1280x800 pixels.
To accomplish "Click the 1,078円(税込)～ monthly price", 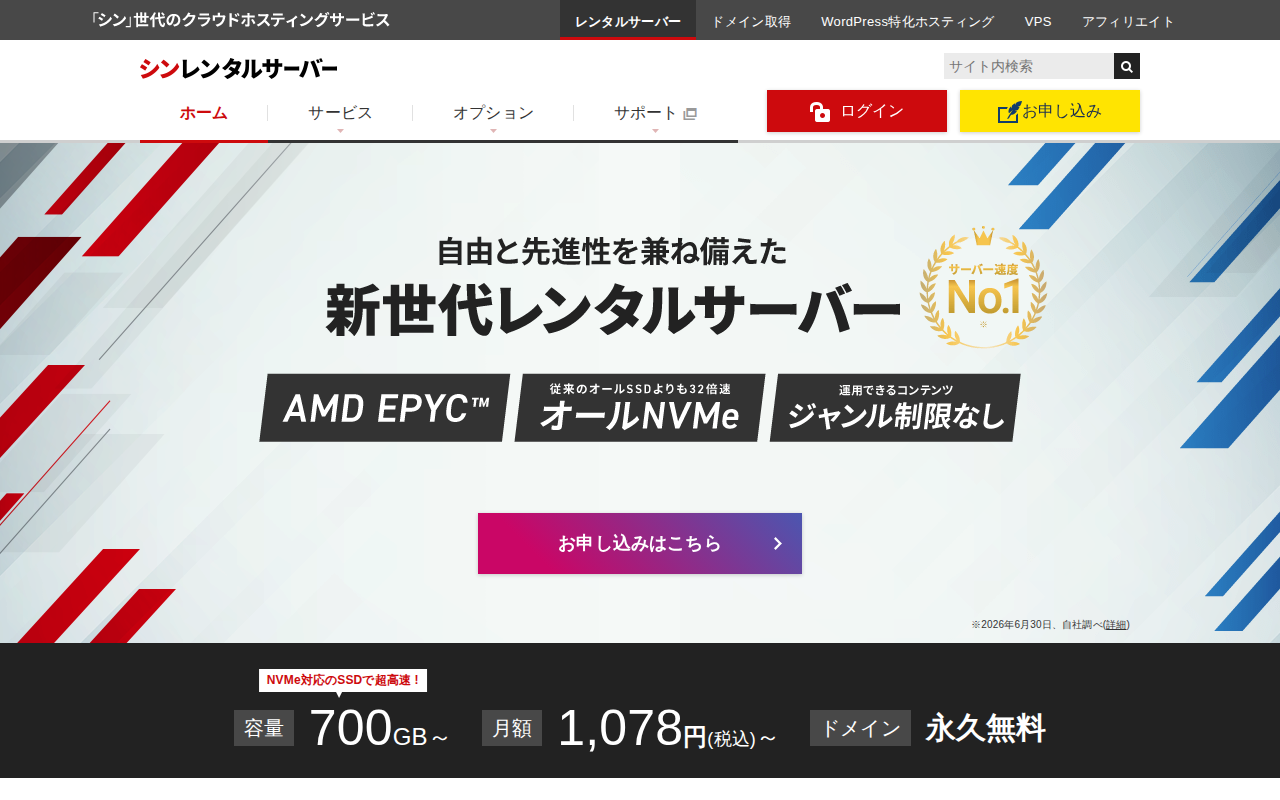I will [667, 728].
